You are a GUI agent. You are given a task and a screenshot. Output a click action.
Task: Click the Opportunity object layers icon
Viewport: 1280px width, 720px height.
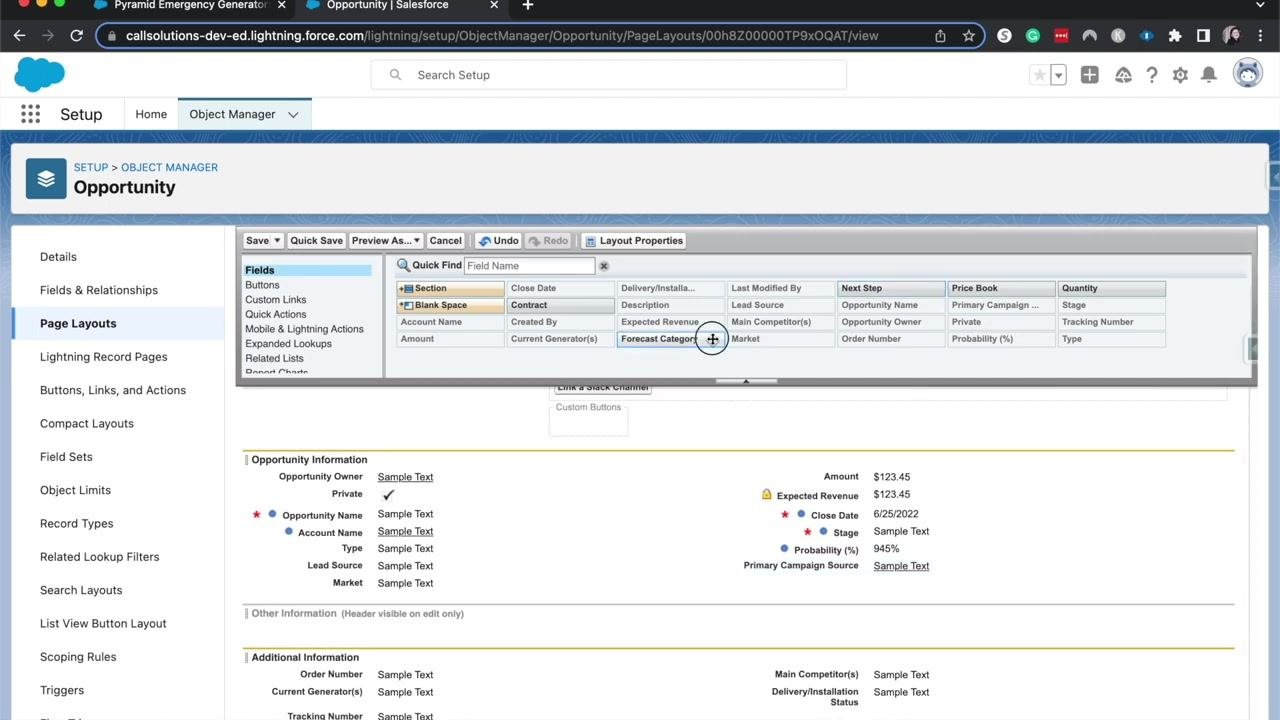click(x=46, y=179)
